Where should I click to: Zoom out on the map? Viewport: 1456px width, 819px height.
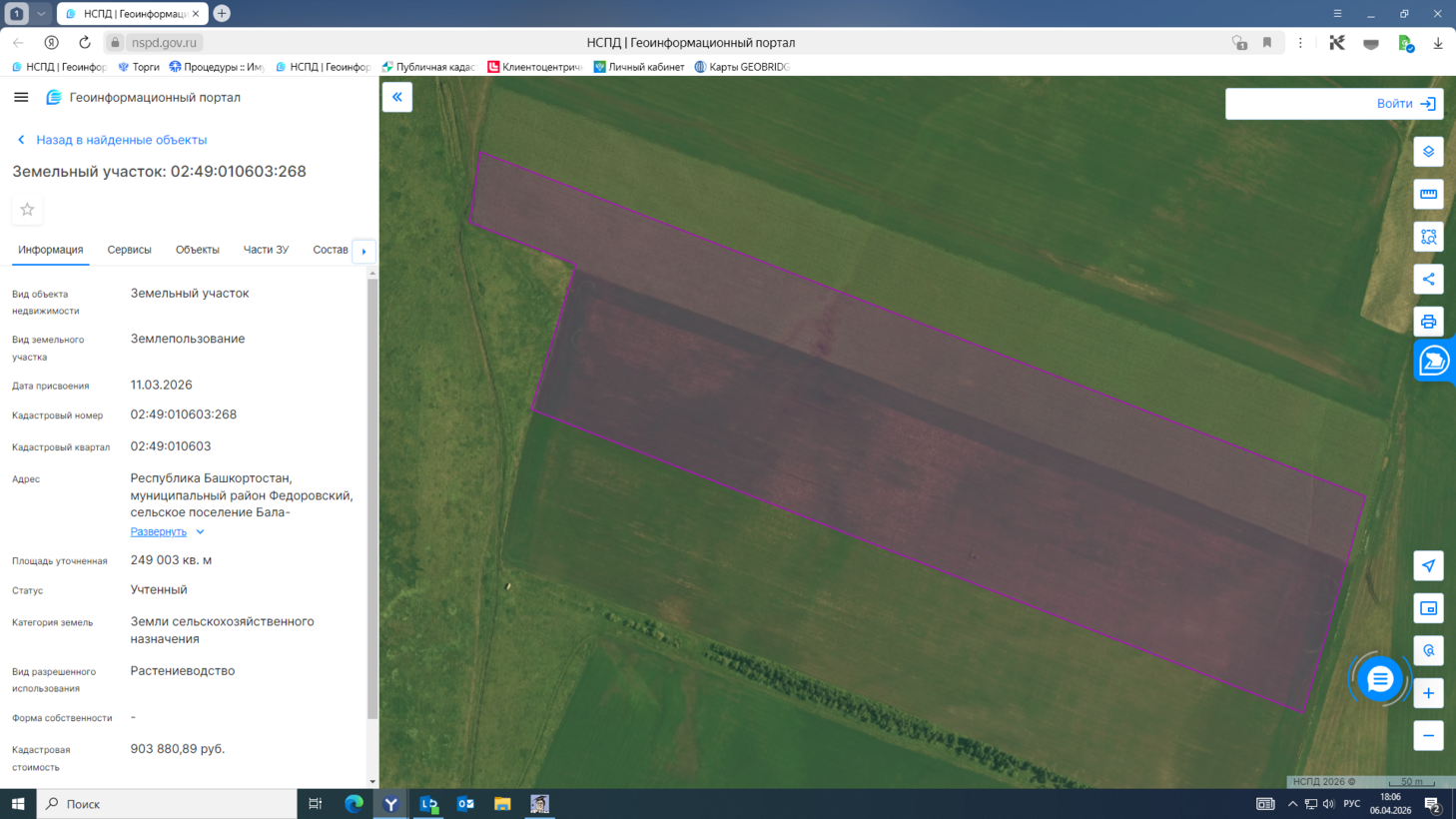(x=1428, y=736)
